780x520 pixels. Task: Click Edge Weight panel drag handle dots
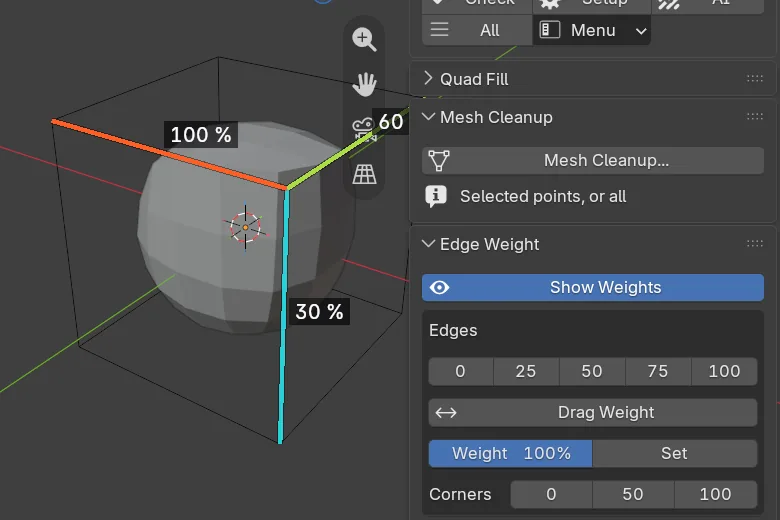pyautogui.click(x=755, y=244)
